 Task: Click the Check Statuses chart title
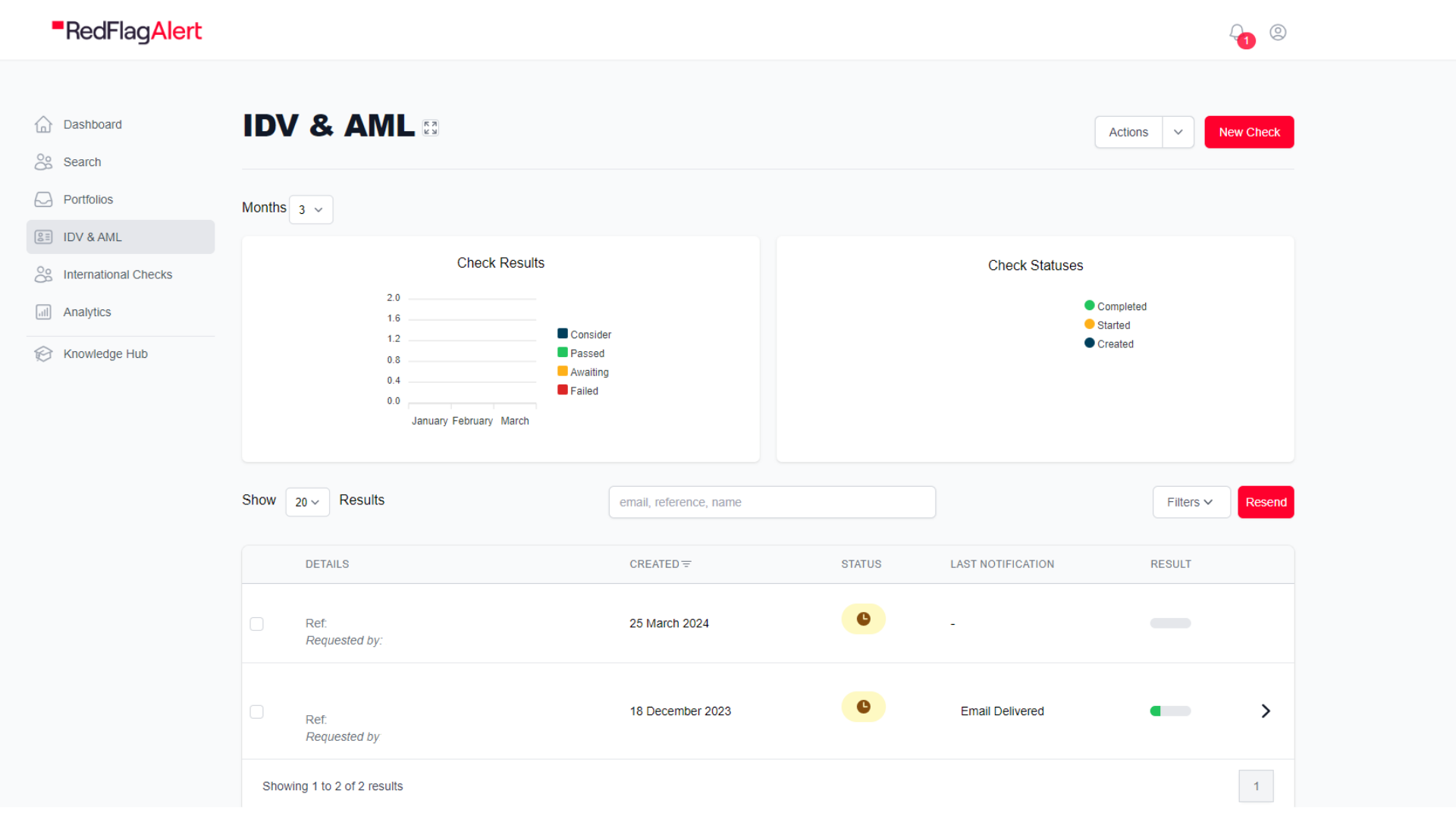click(1035, 265)
